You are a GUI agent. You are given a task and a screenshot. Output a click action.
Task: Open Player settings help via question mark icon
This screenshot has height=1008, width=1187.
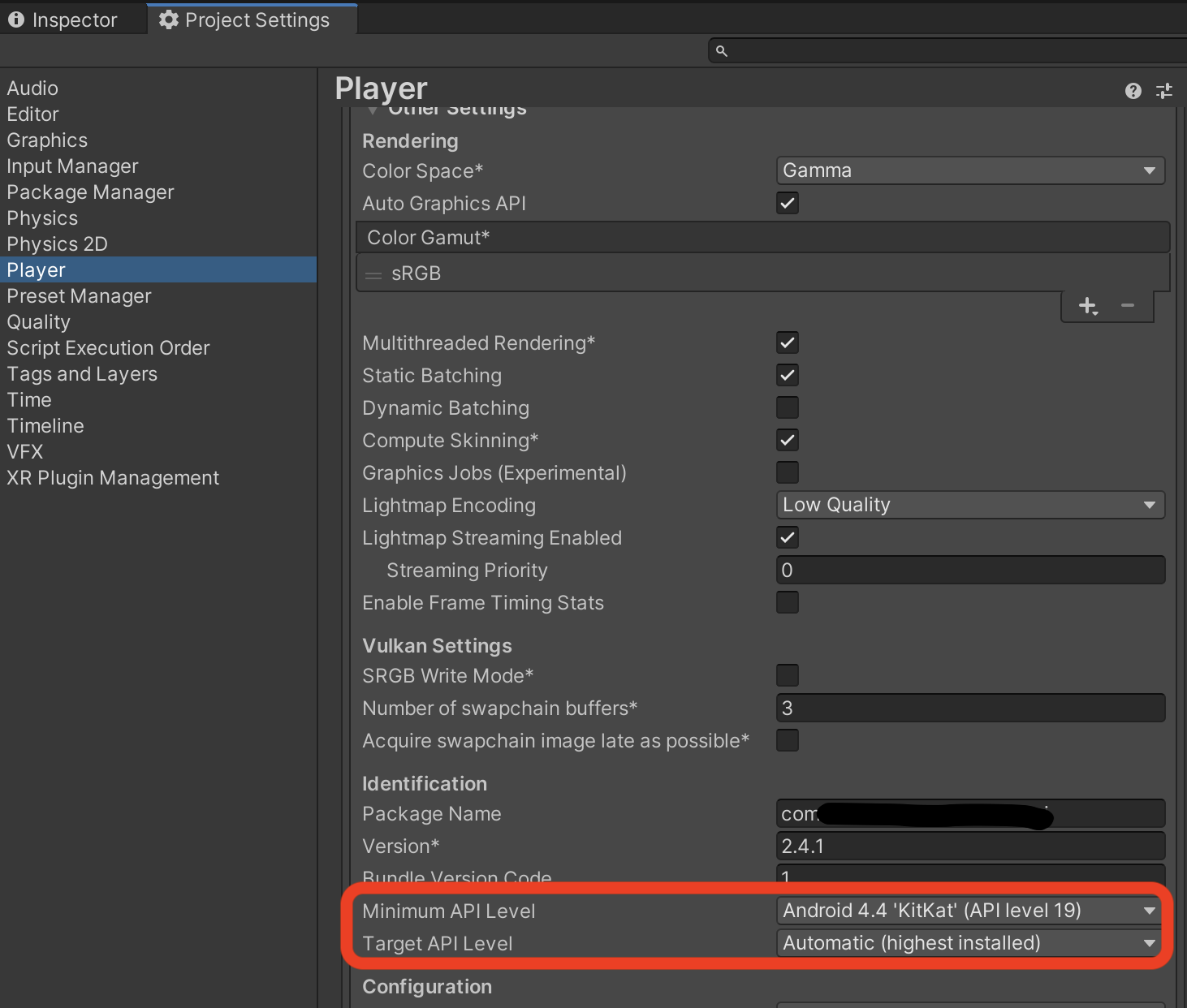[1133, 91]
